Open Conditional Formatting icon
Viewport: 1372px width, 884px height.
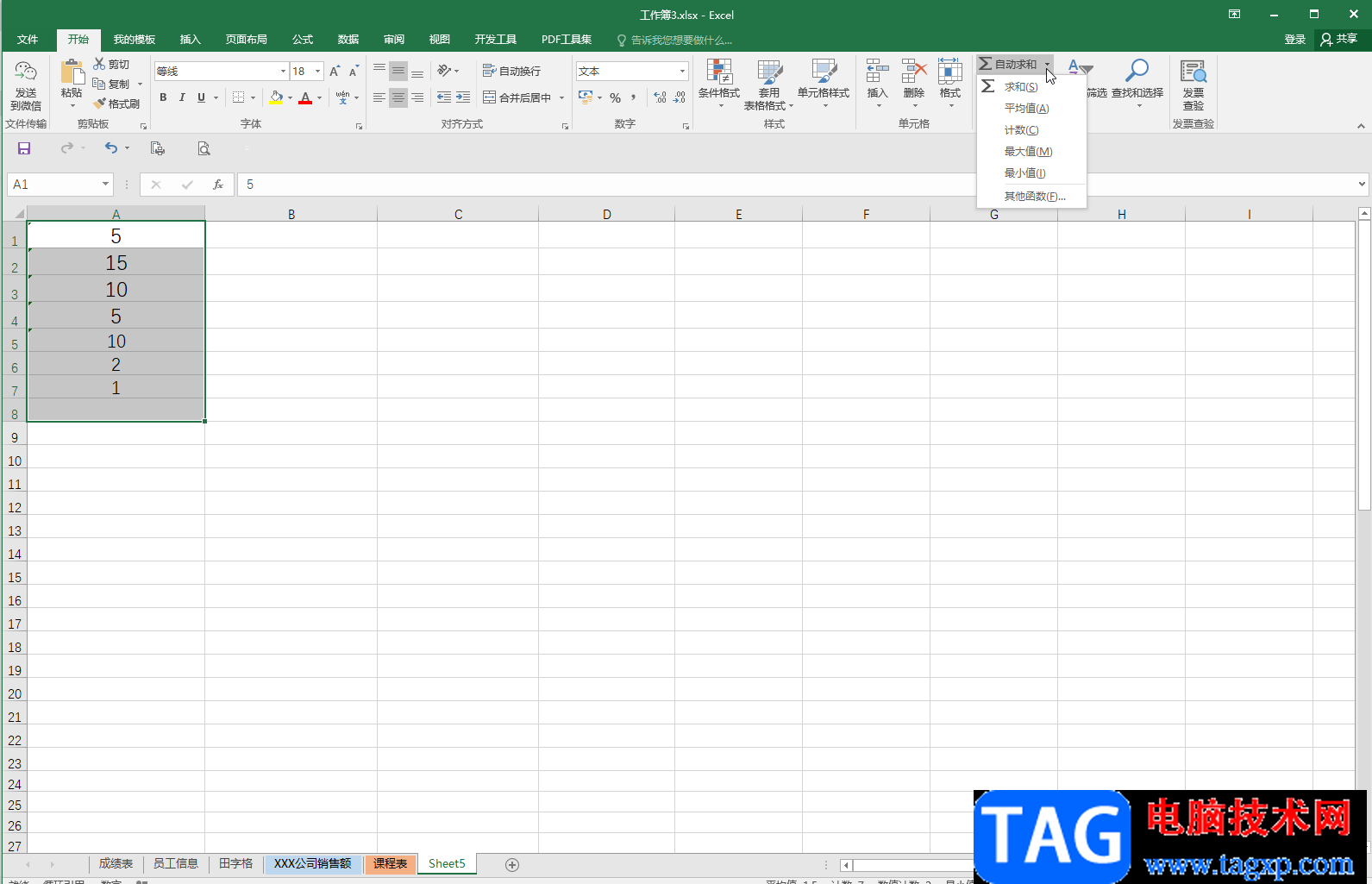[x=719, y=72]
